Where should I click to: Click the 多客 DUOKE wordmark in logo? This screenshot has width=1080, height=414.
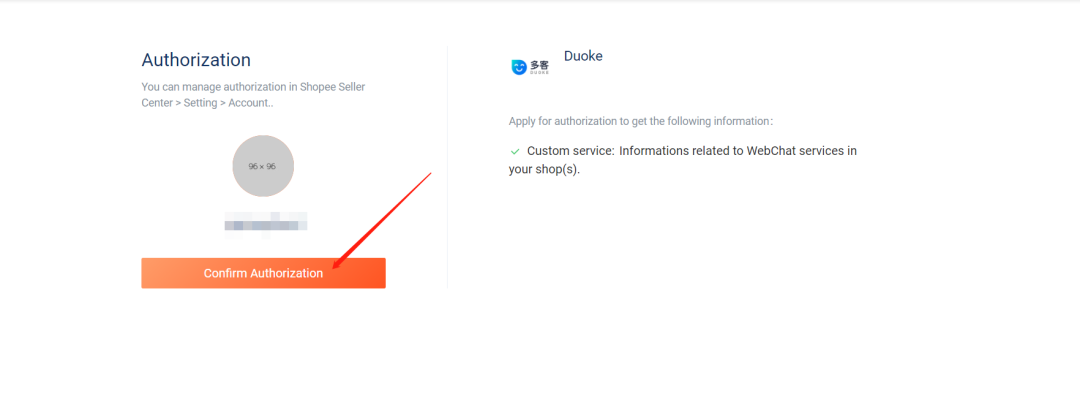point(540,67)
